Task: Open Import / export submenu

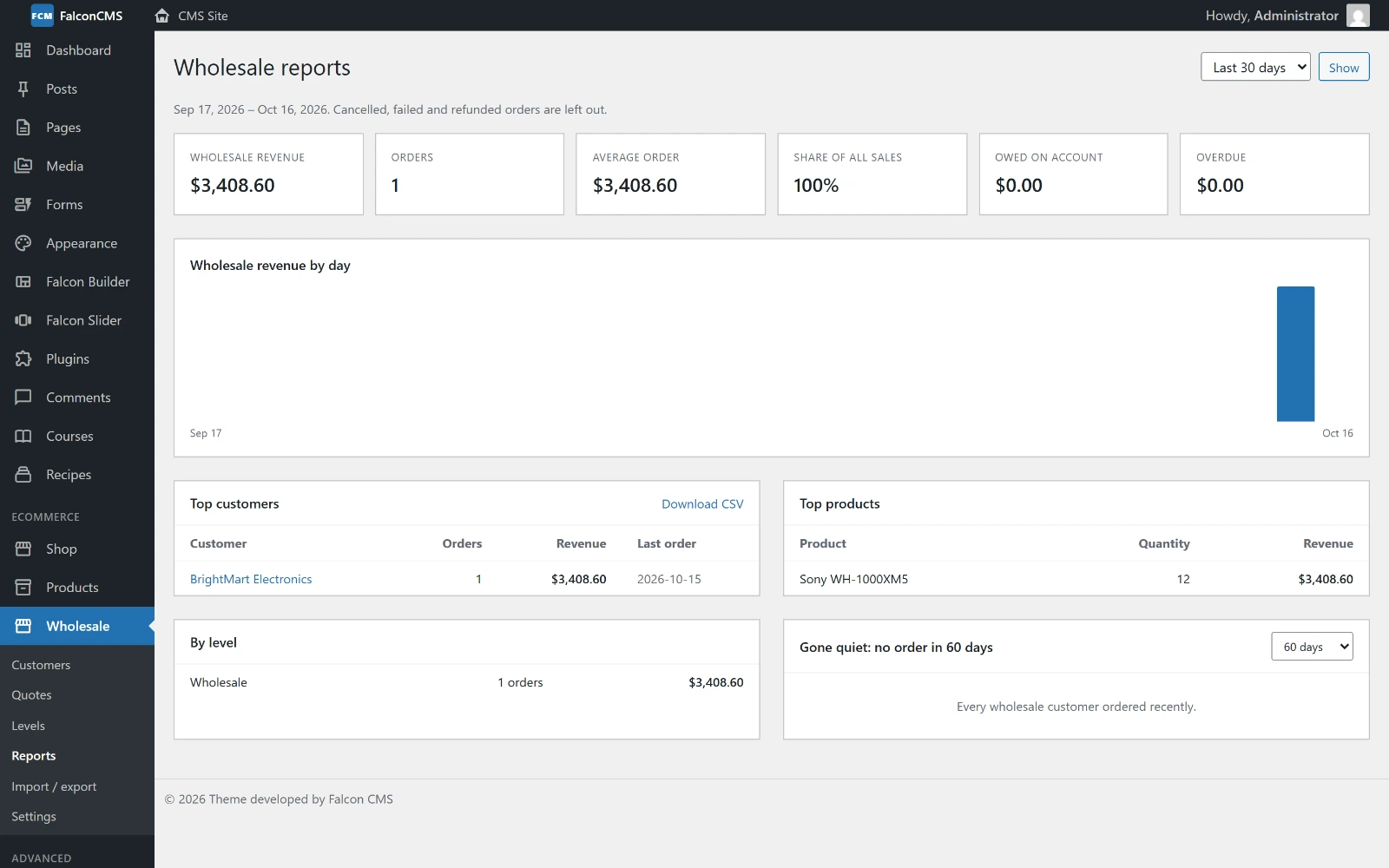Action: click(54, 786)
